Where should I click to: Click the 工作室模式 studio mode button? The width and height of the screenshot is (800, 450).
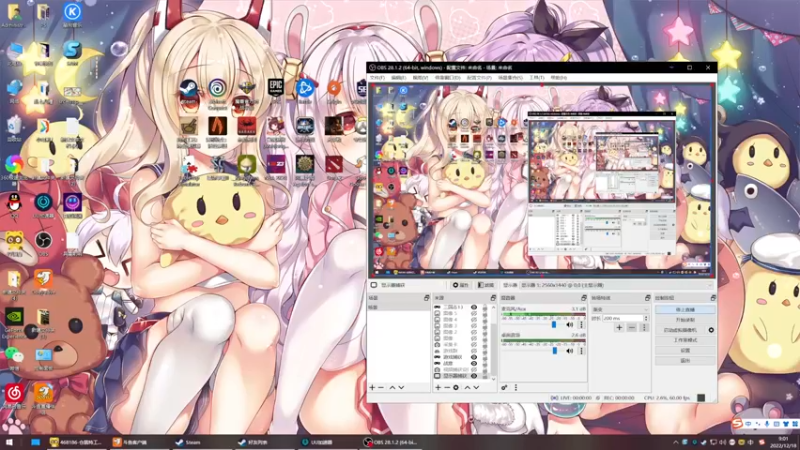pos(685,340)
